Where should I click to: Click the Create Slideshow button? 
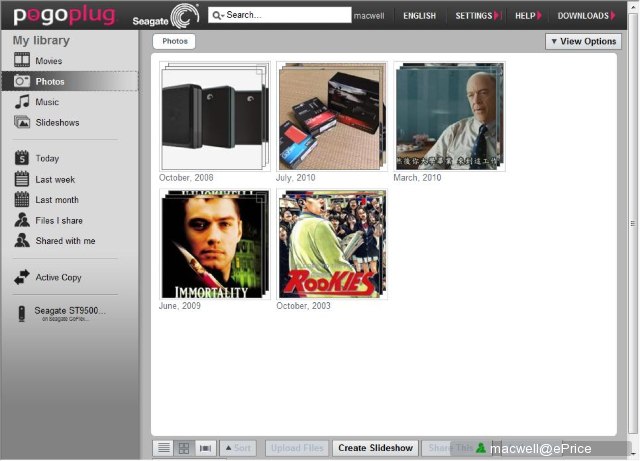[x=376, y=448]
